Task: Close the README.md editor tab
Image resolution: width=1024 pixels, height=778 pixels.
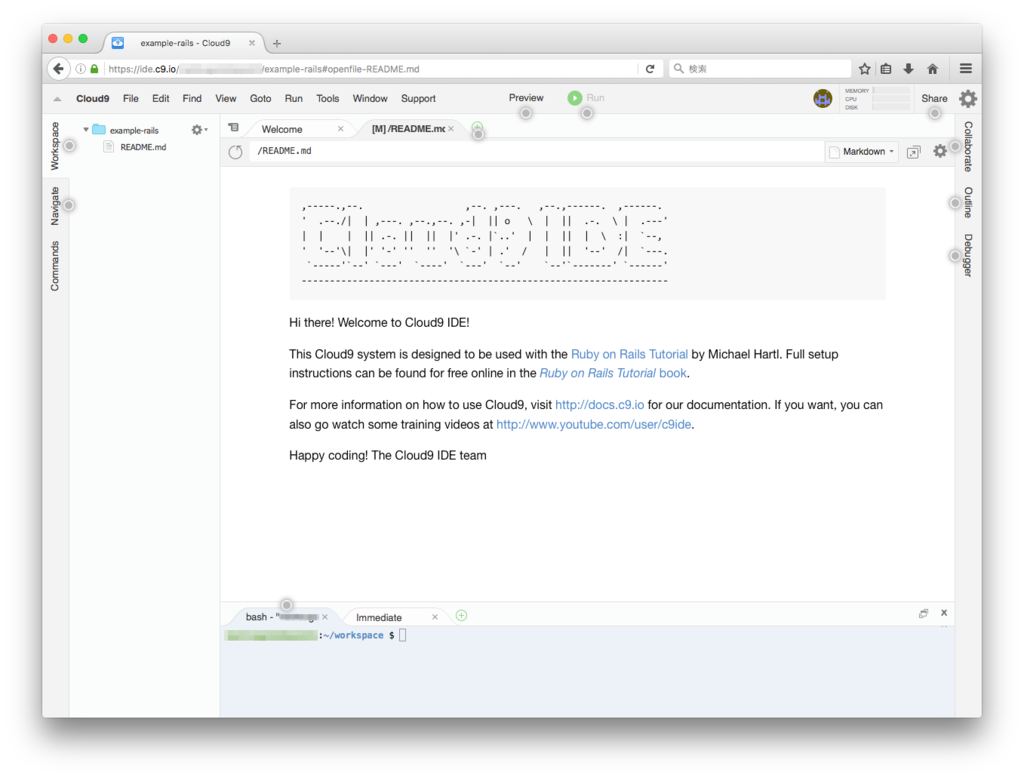Action: point(451,129)
